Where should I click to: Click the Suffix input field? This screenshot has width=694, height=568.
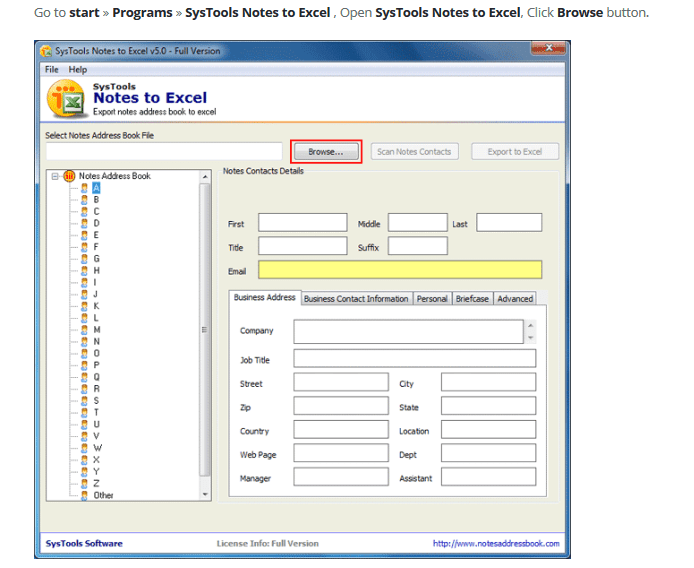pos(418,246)
